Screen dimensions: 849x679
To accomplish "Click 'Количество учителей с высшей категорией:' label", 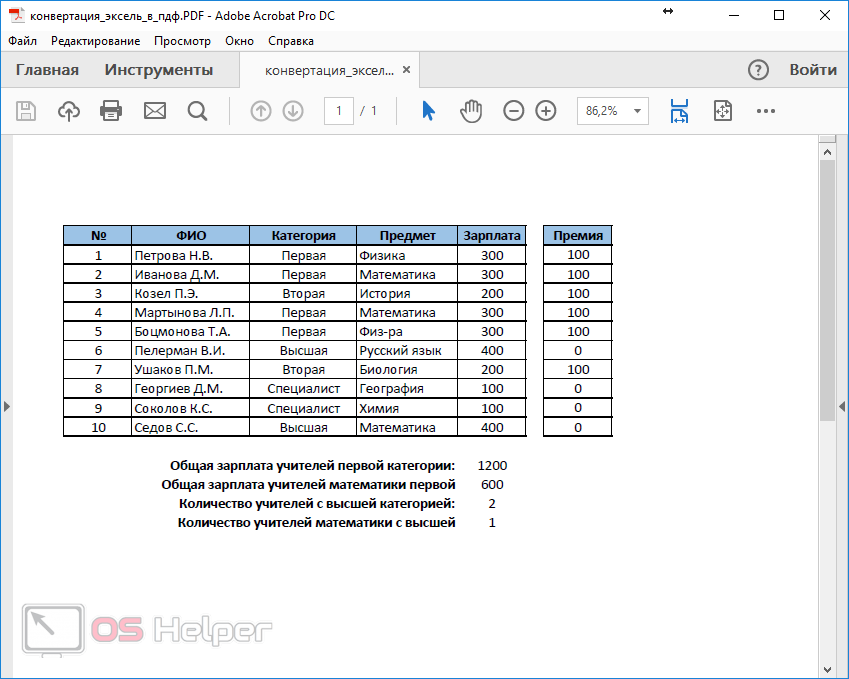I will click(x=317, y=504).
